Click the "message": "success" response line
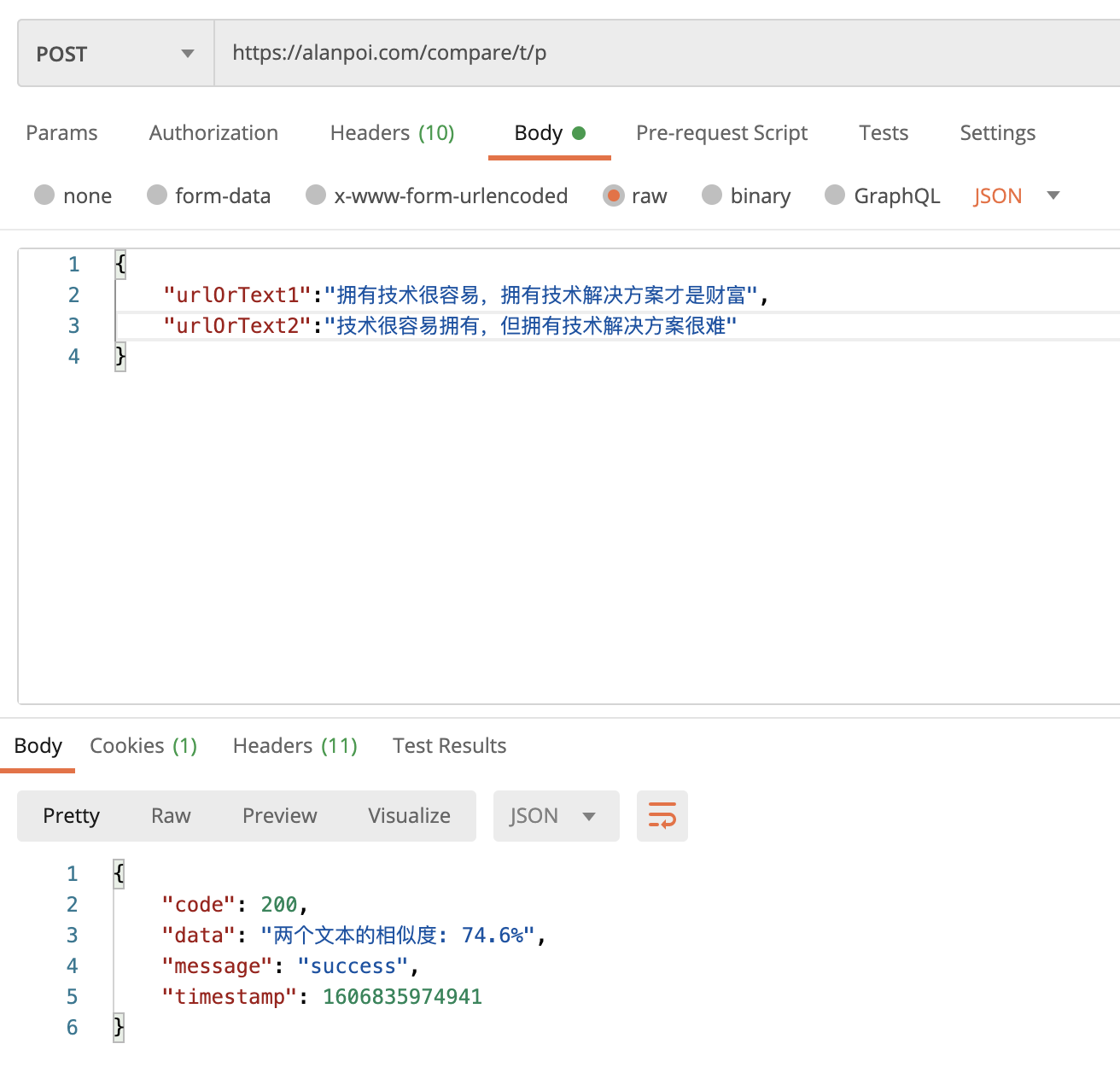 (290, 966)
